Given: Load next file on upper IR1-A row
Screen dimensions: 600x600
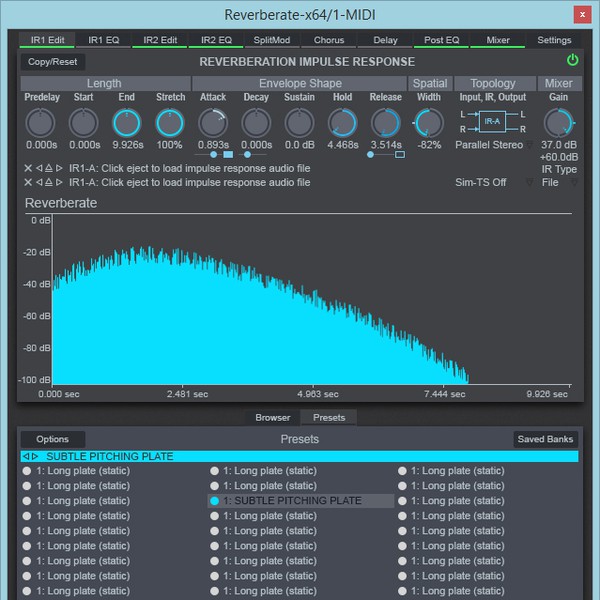Looking at the screenshot, I should point(59,168).
